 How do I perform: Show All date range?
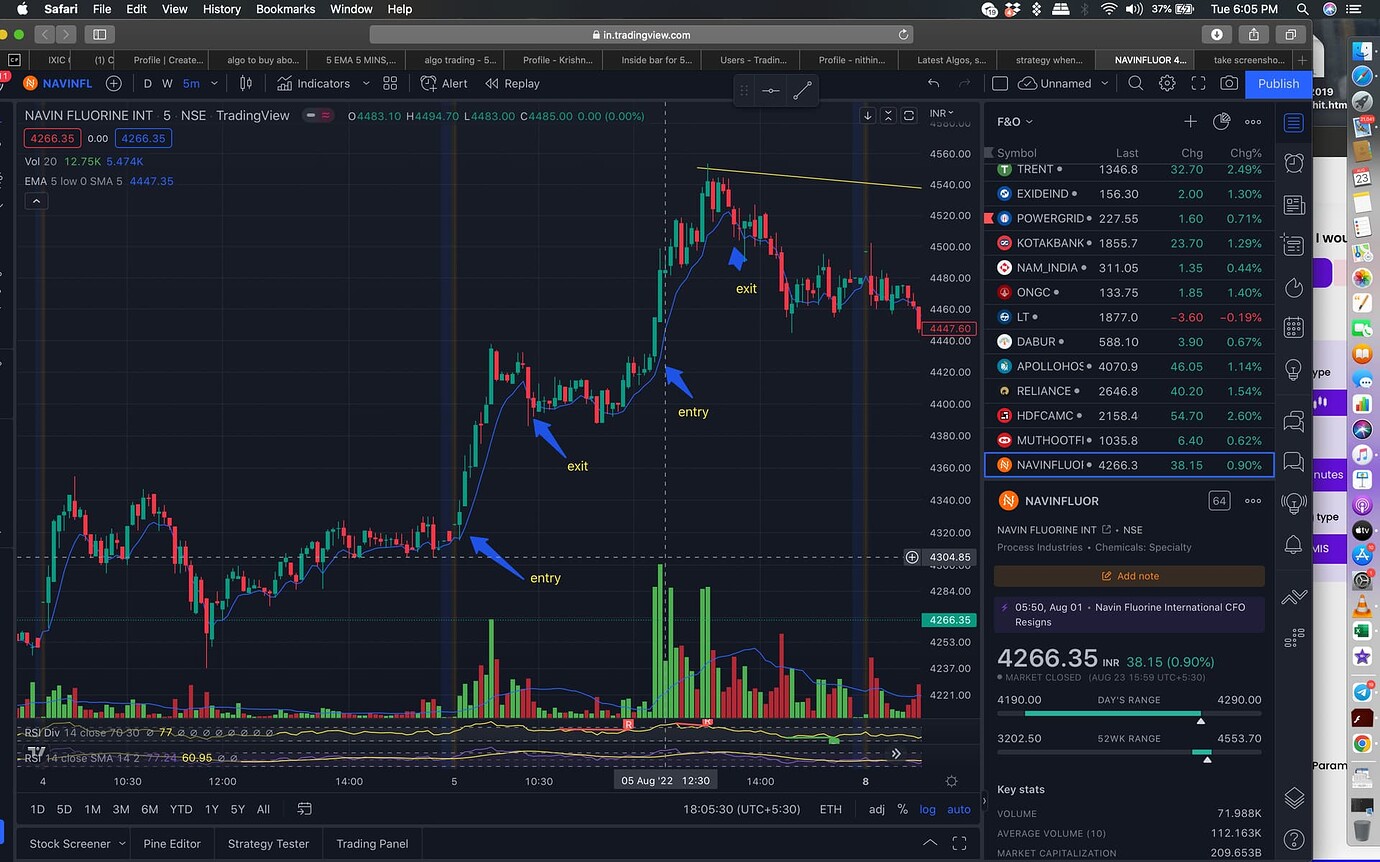[264, 809]
